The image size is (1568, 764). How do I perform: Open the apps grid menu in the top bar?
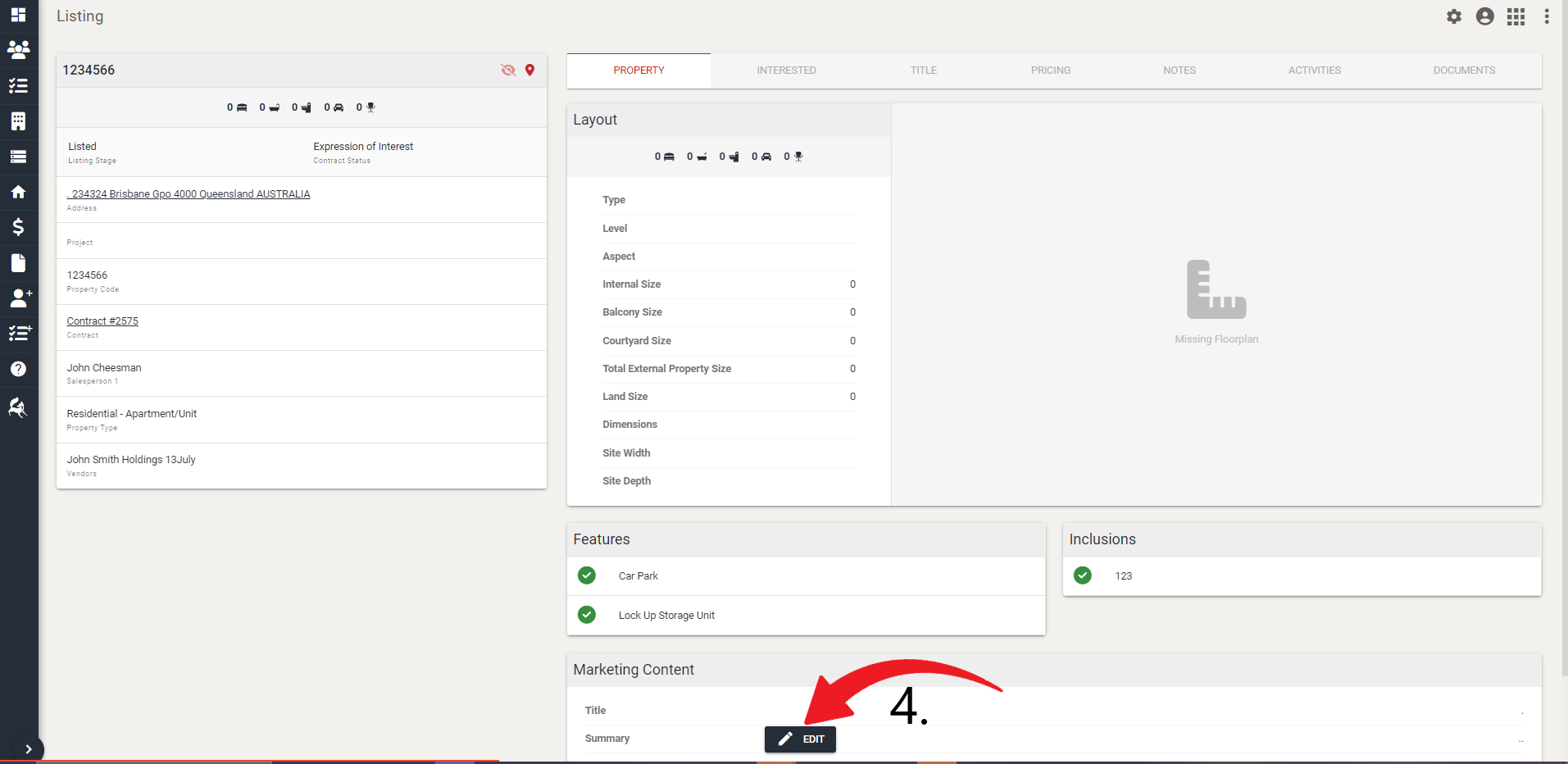(1516, 16)
